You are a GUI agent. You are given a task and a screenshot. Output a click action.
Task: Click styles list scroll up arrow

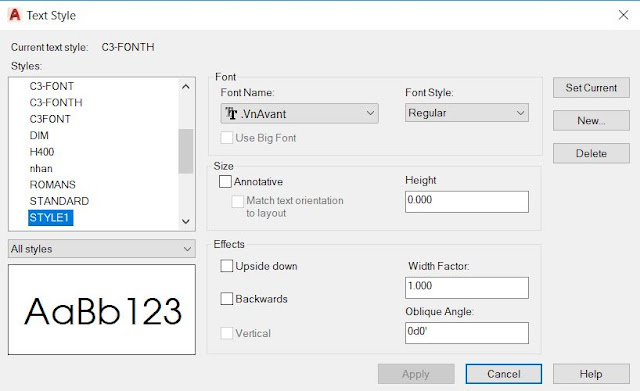coord(186,87)
